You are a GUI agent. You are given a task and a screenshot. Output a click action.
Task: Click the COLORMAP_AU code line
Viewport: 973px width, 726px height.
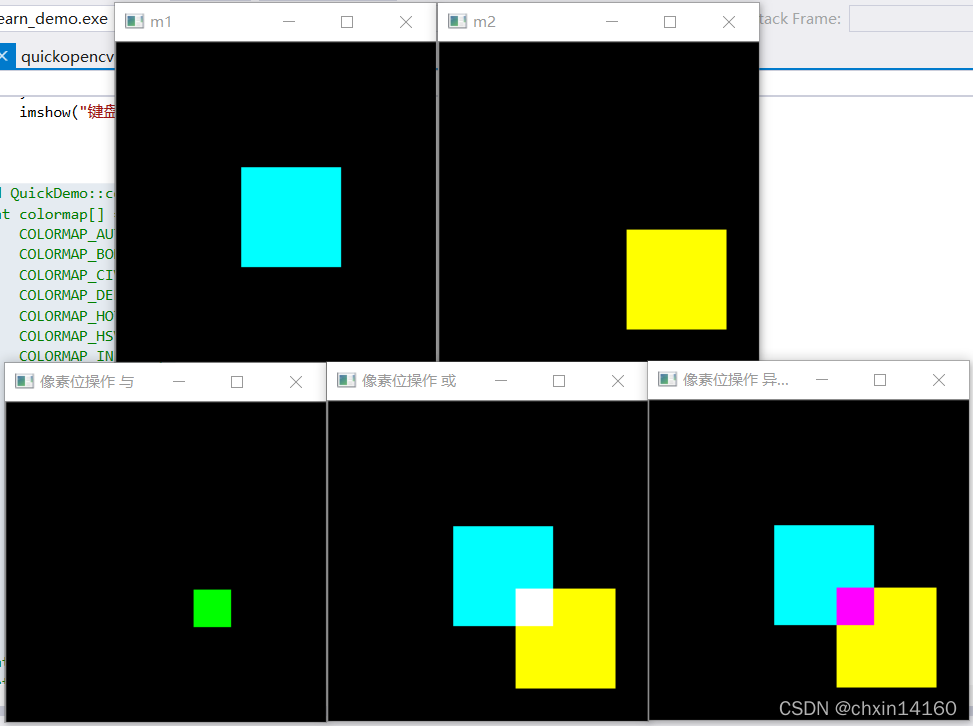coord(67,234)
